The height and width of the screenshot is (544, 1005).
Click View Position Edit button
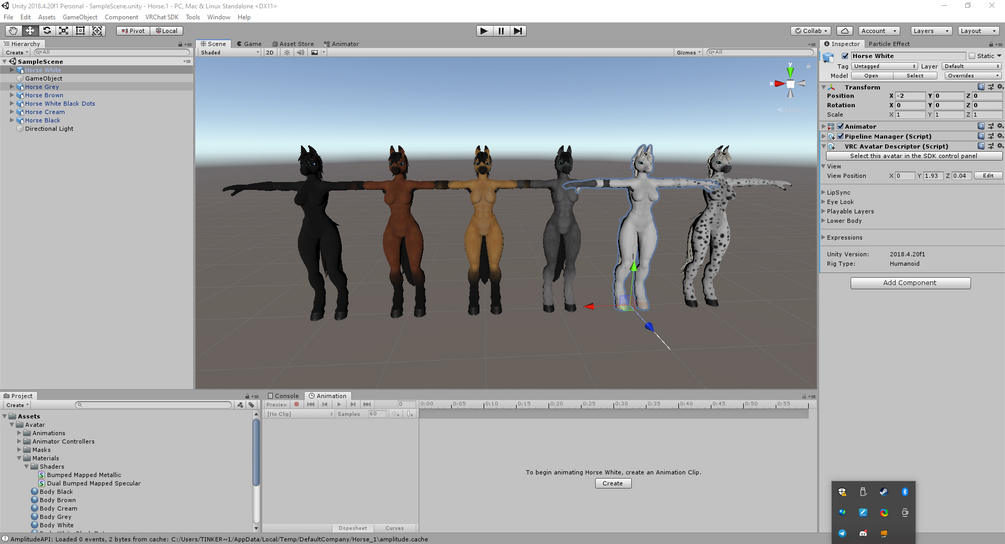988,176
